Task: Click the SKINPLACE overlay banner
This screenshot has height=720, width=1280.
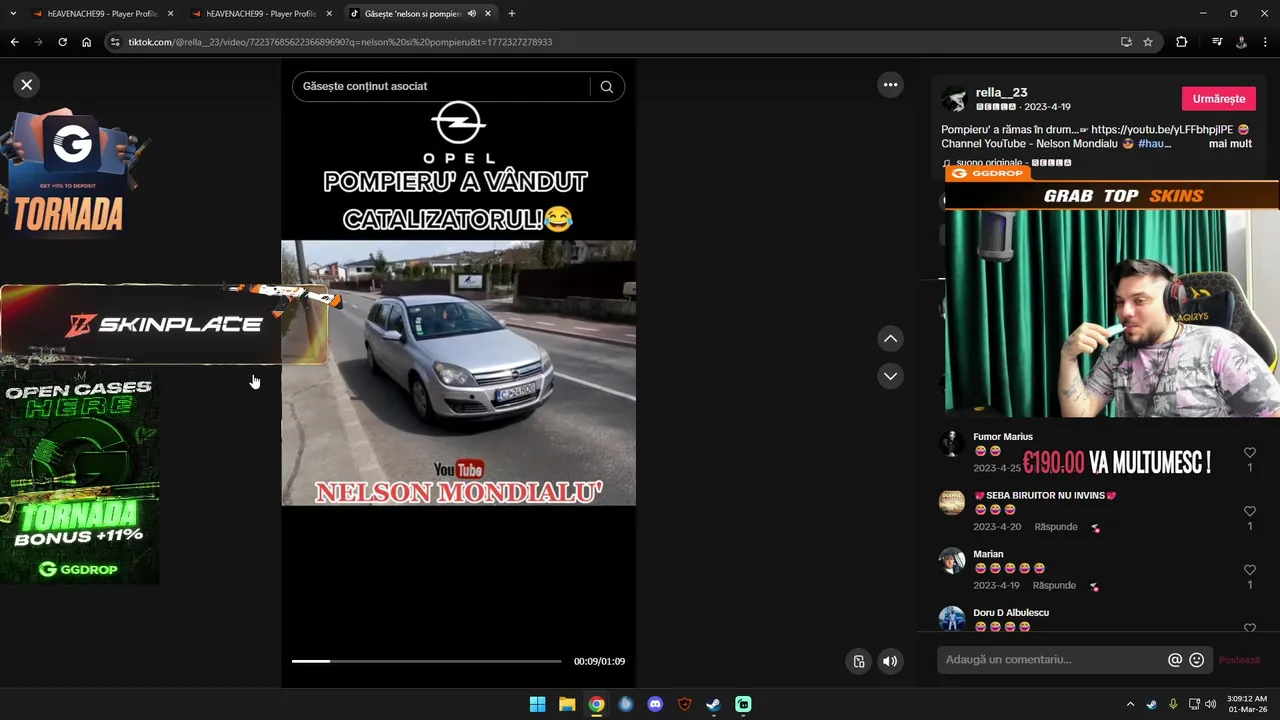Action: coord(163,325)
